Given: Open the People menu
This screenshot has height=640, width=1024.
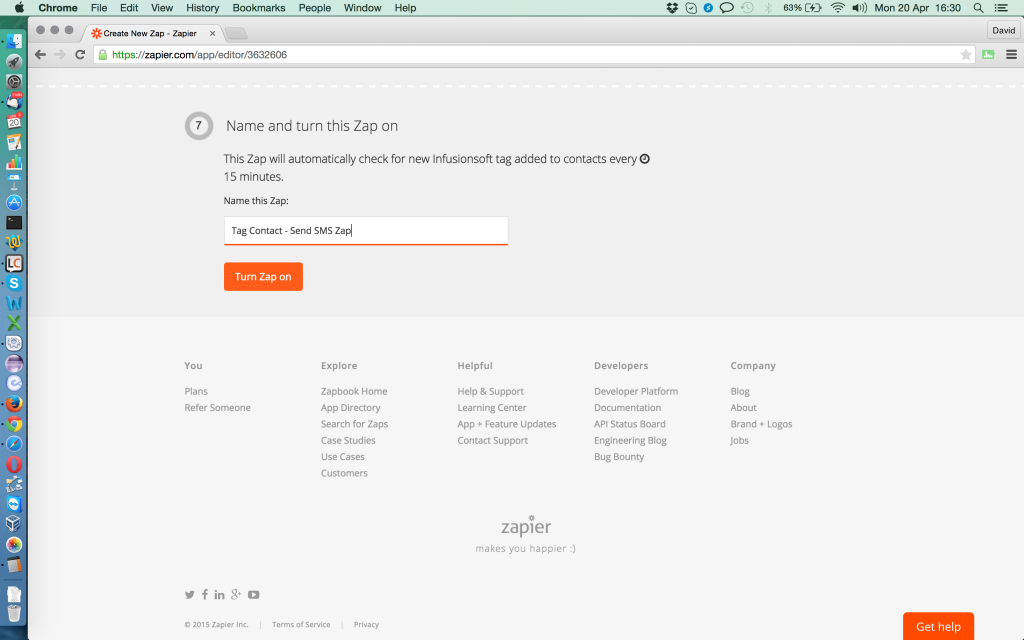Looking at the screenshot, I should [x=315, y=8].
